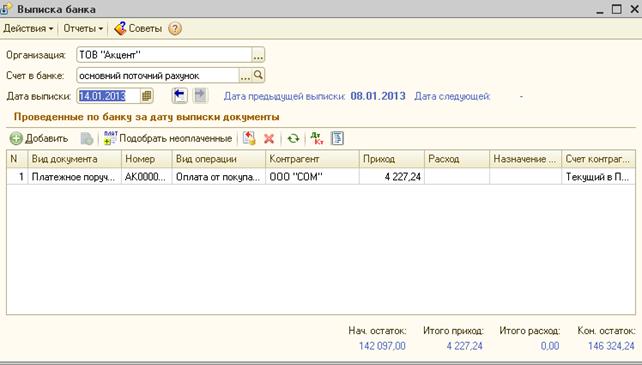
Task: Click the Дата выписки date field
Action: click(109, 96)
